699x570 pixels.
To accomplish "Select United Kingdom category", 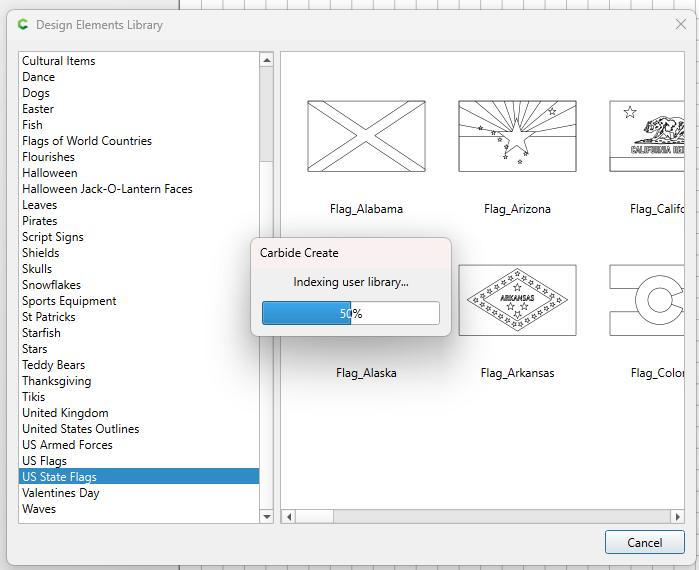I will (x=139, y=413).
